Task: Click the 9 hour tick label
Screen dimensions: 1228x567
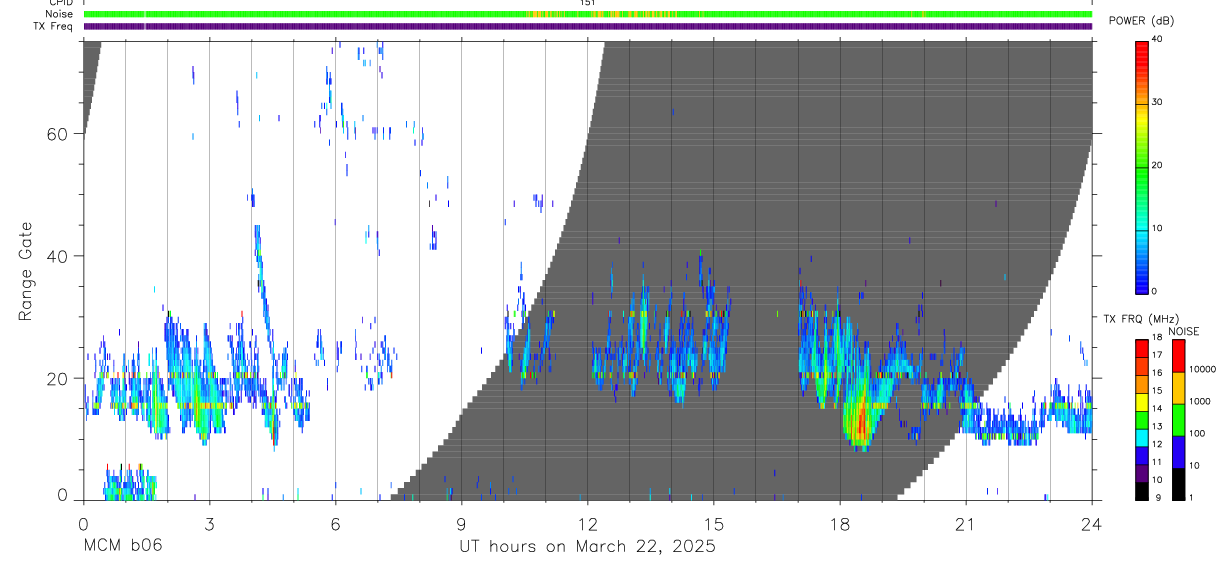Action: [461, 523]
